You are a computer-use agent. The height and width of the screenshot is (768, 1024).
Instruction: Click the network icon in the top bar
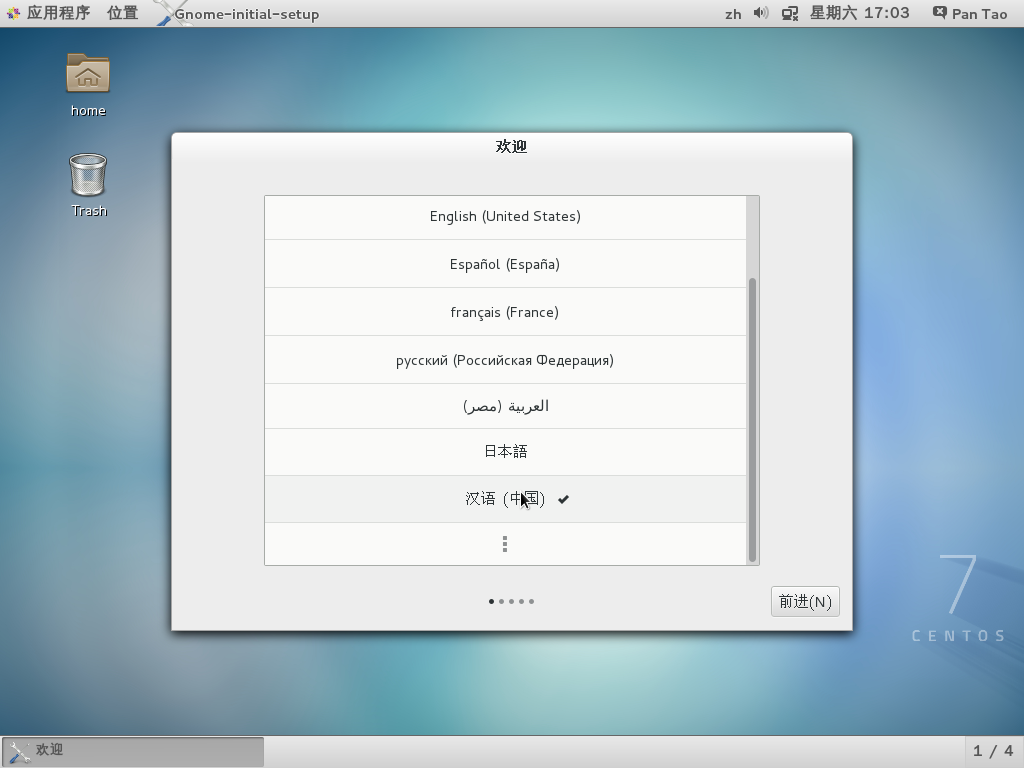point(789,13)
